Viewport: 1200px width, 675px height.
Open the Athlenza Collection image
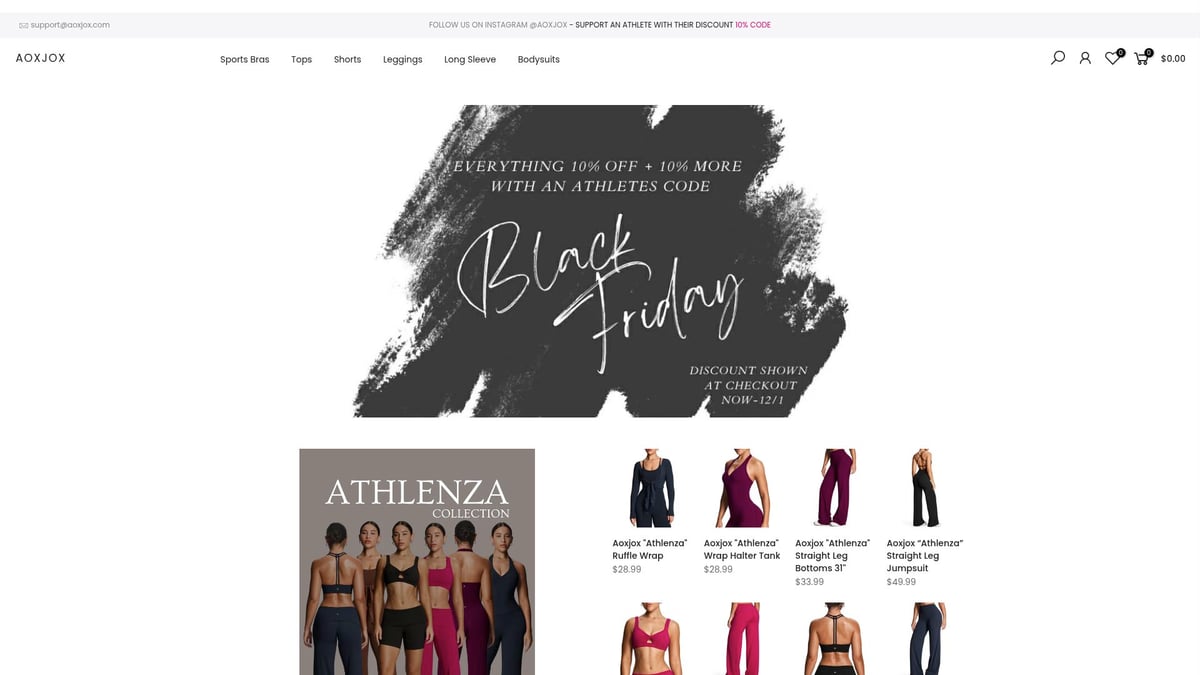[x=417, y=561]
